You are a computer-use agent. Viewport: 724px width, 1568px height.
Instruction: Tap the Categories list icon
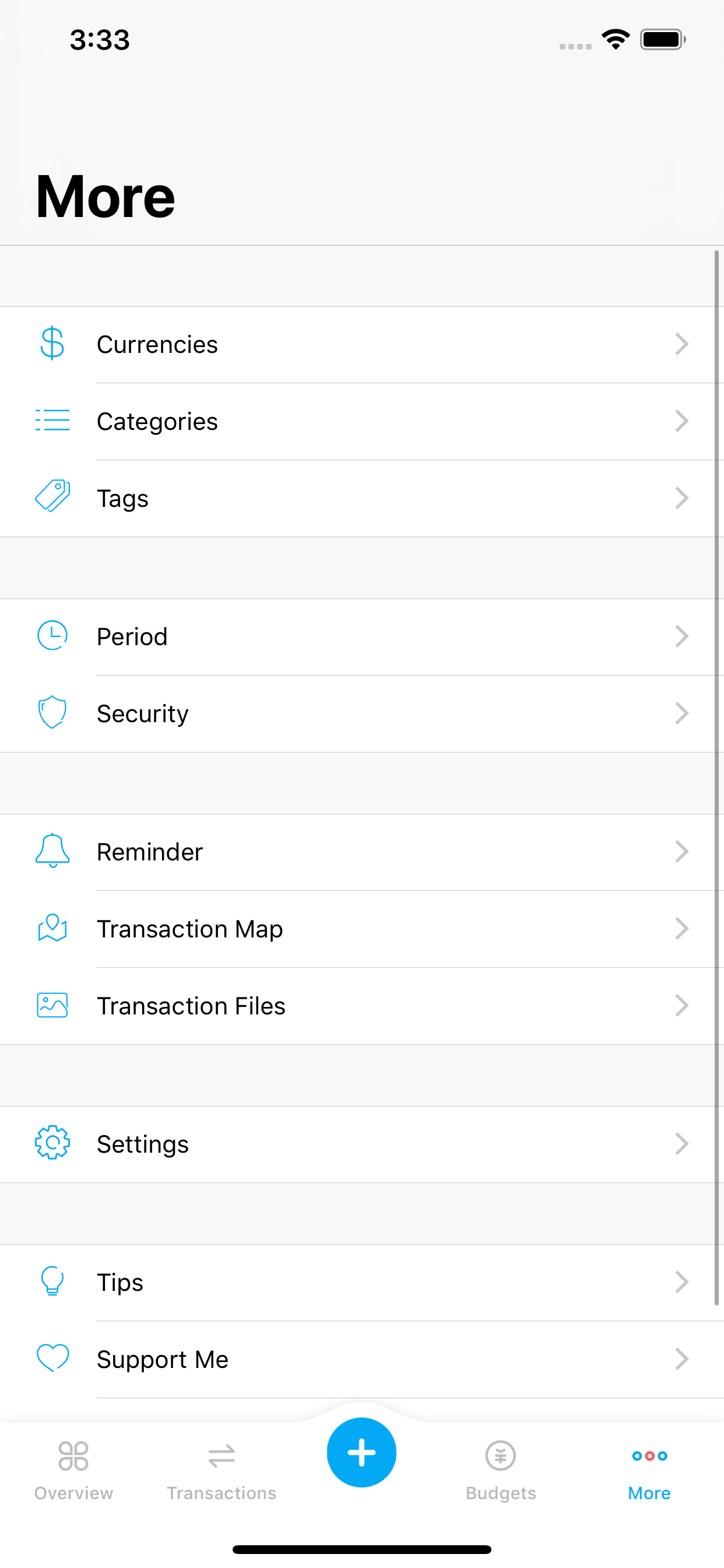52,421
